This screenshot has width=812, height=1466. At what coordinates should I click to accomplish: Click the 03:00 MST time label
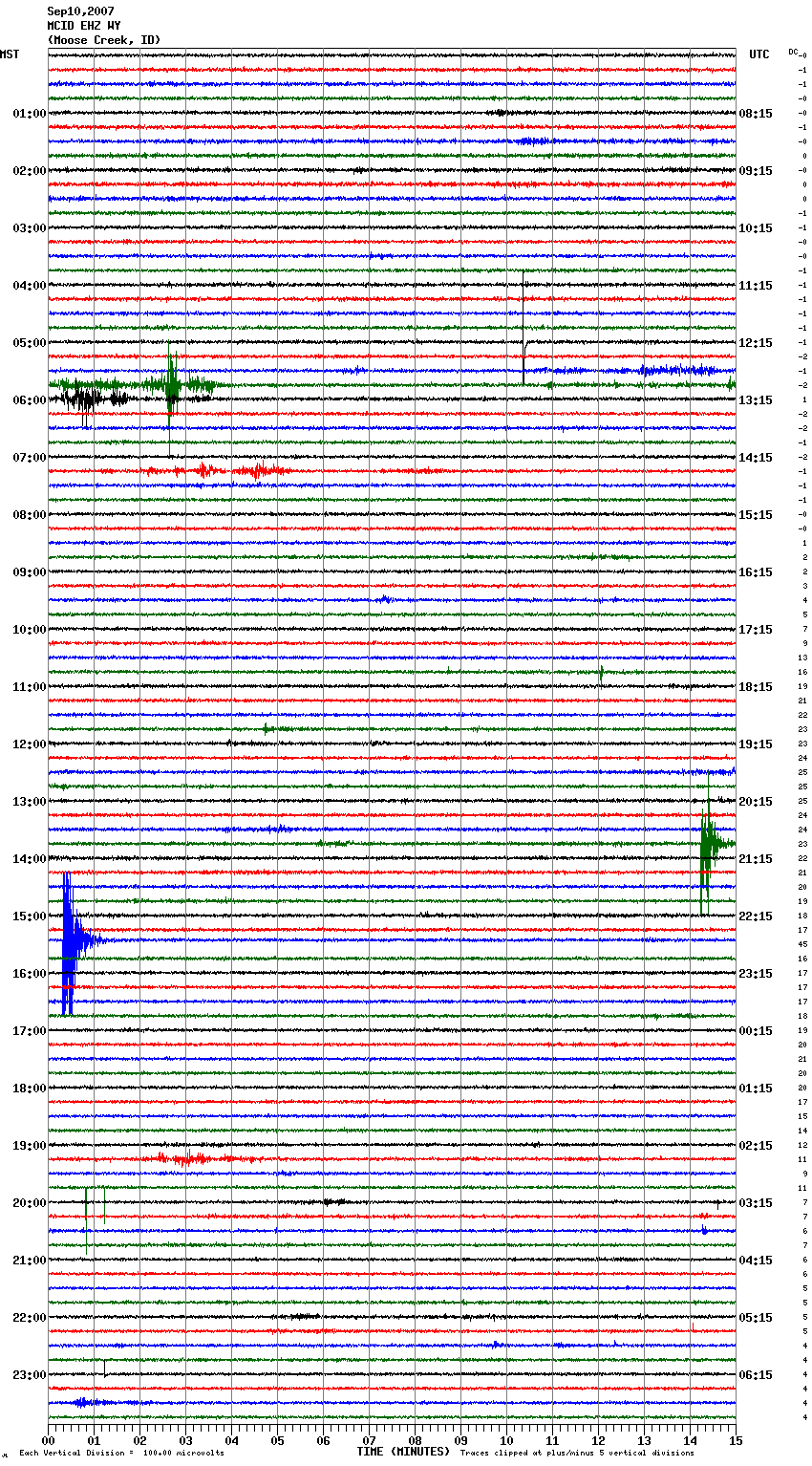point(30,228)
